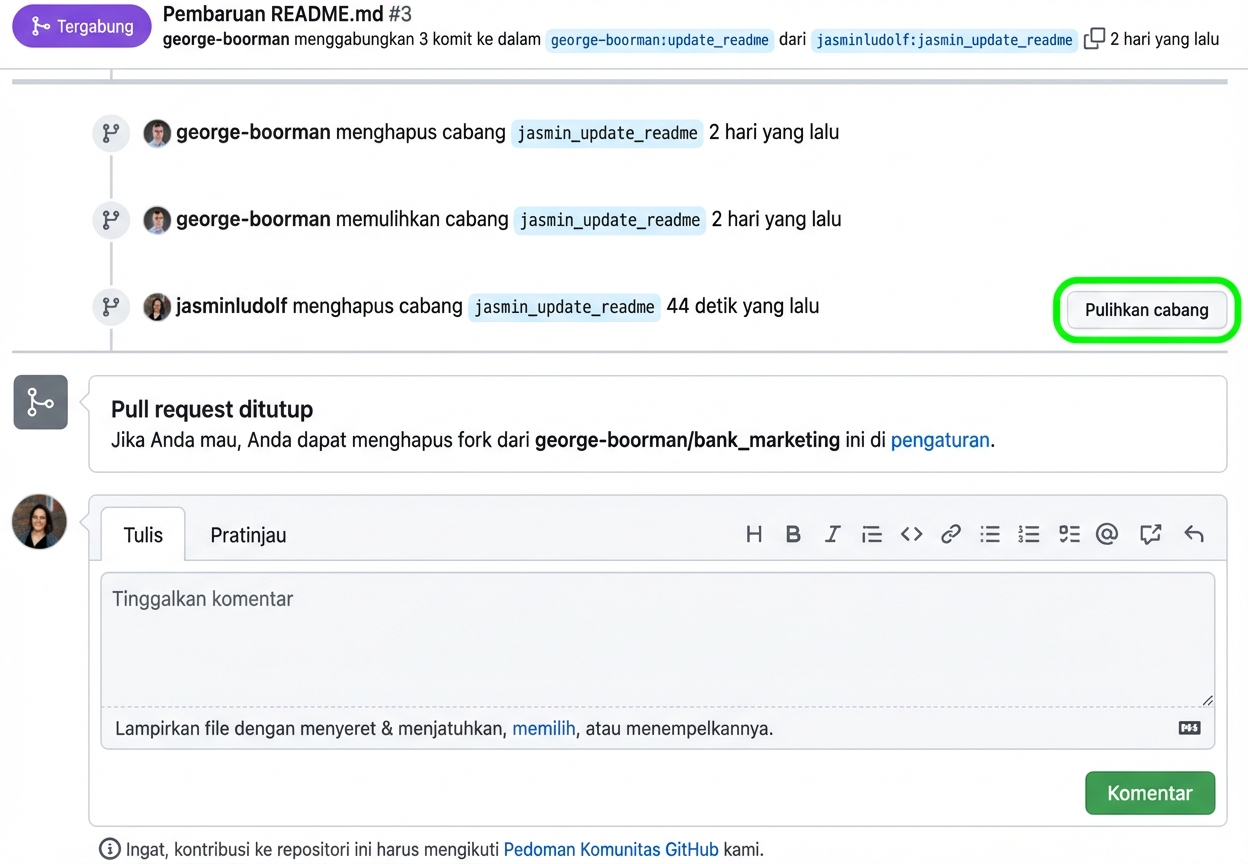Click the 'Pembaruan README.md' title

(273, 14)
